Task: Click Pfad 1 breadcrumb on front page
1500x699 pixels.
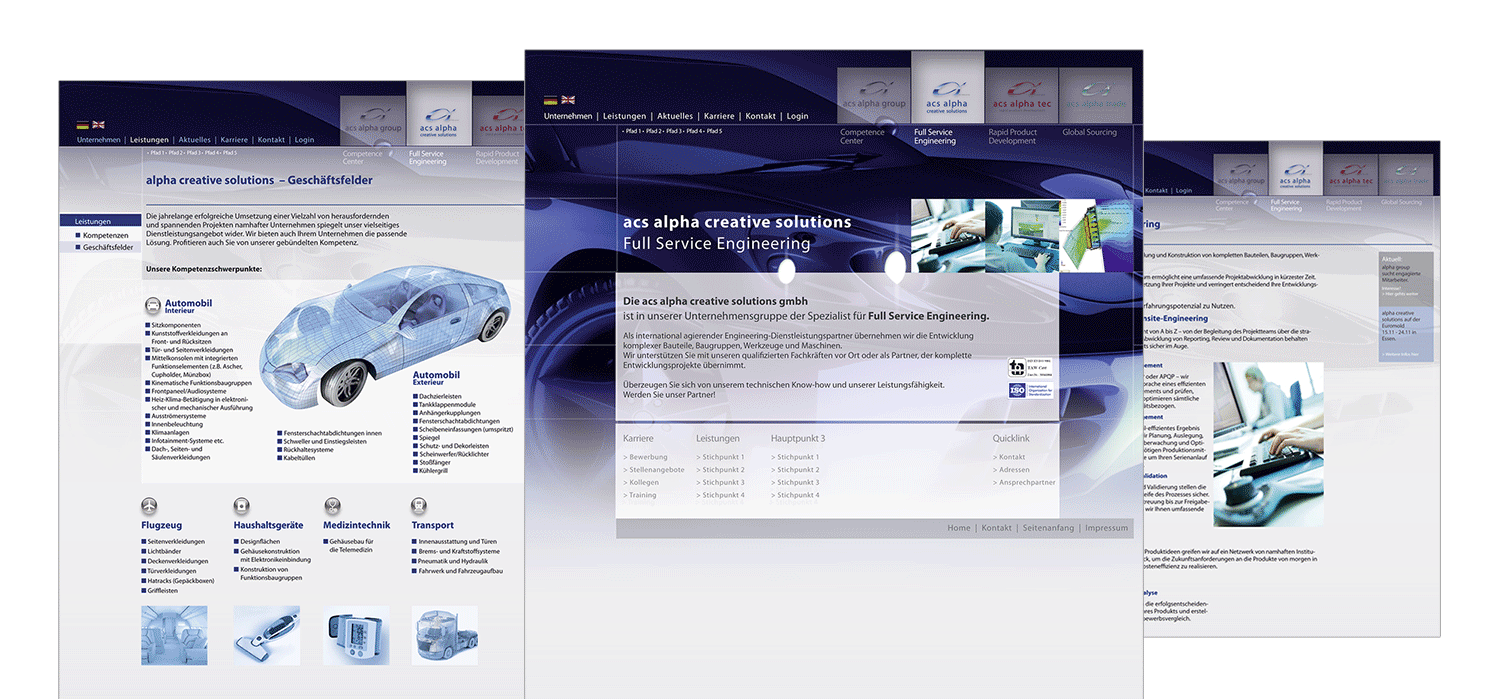Action: point(634,131)
